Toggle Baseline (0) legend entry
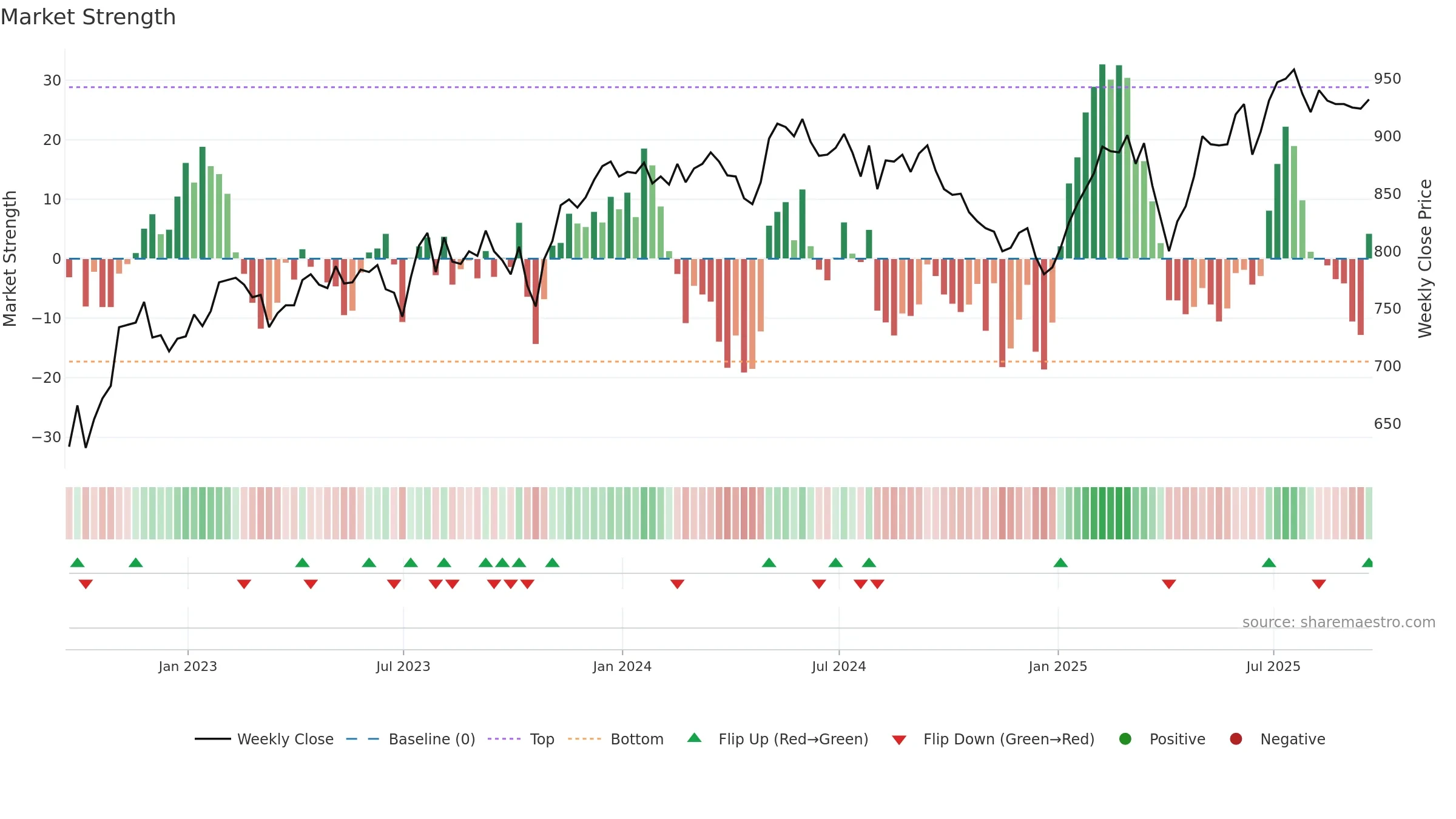 pos(411,739)
